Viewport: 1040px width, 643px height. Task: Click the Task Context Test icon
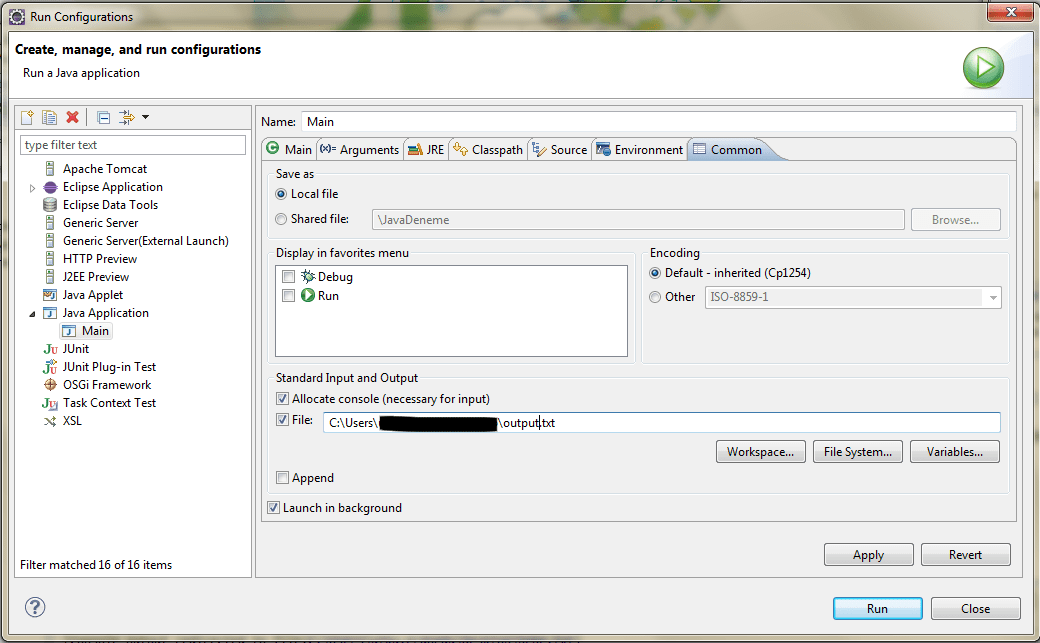click(50, 403)
